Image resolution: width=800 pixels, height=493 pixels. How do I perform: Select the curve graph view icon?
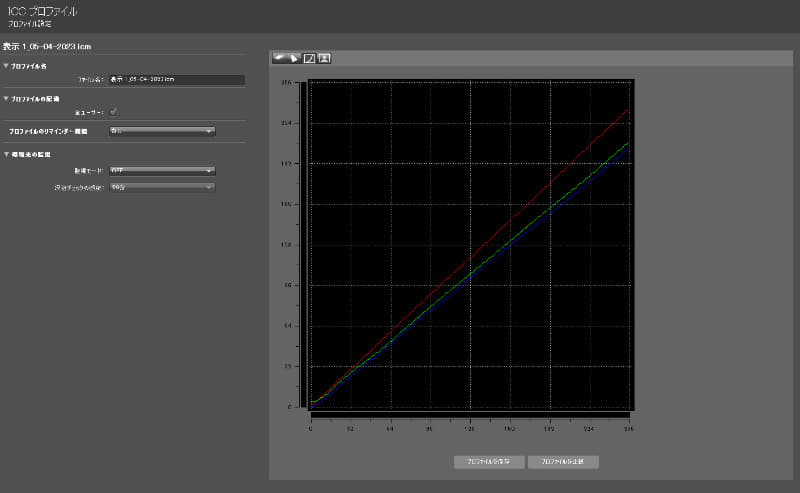tap(309, 58)
